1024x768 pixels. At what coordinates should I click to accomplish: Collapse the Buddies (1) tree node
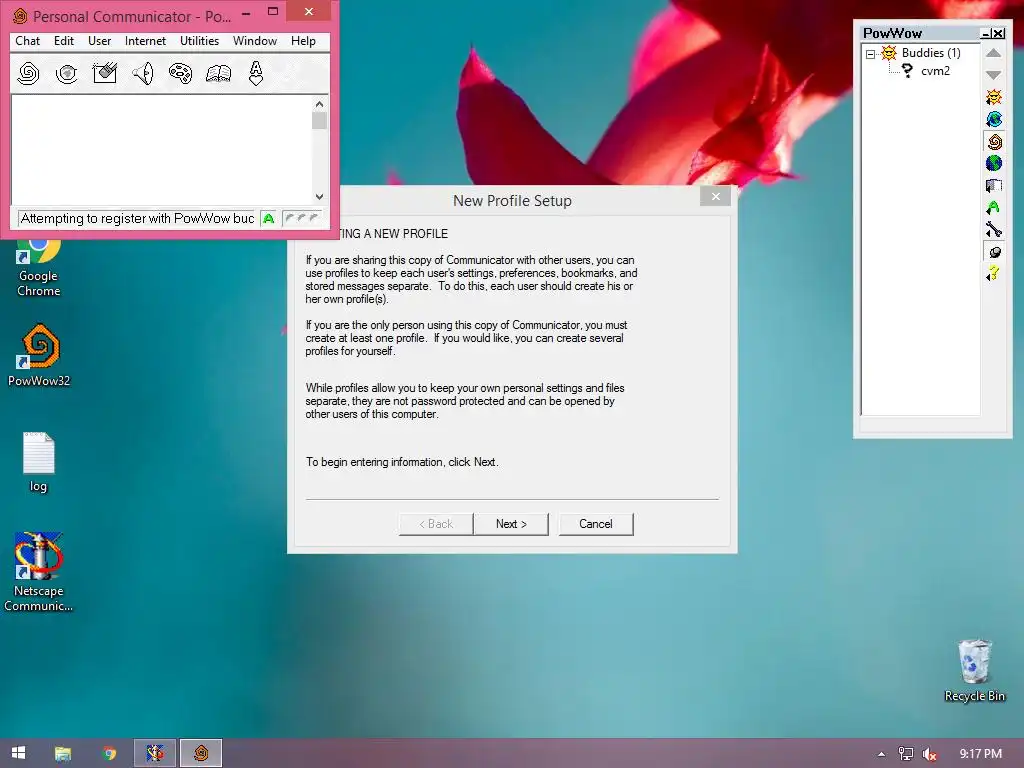click(871, 54)
